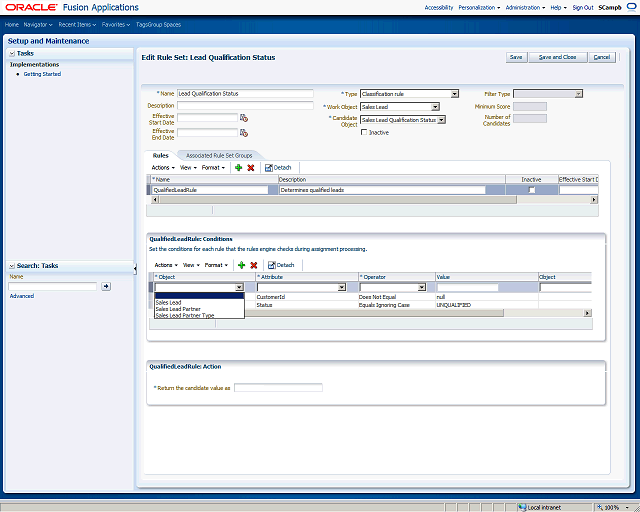
Task: Collapse the Search: Tasks panel
Action: (12, 266)
